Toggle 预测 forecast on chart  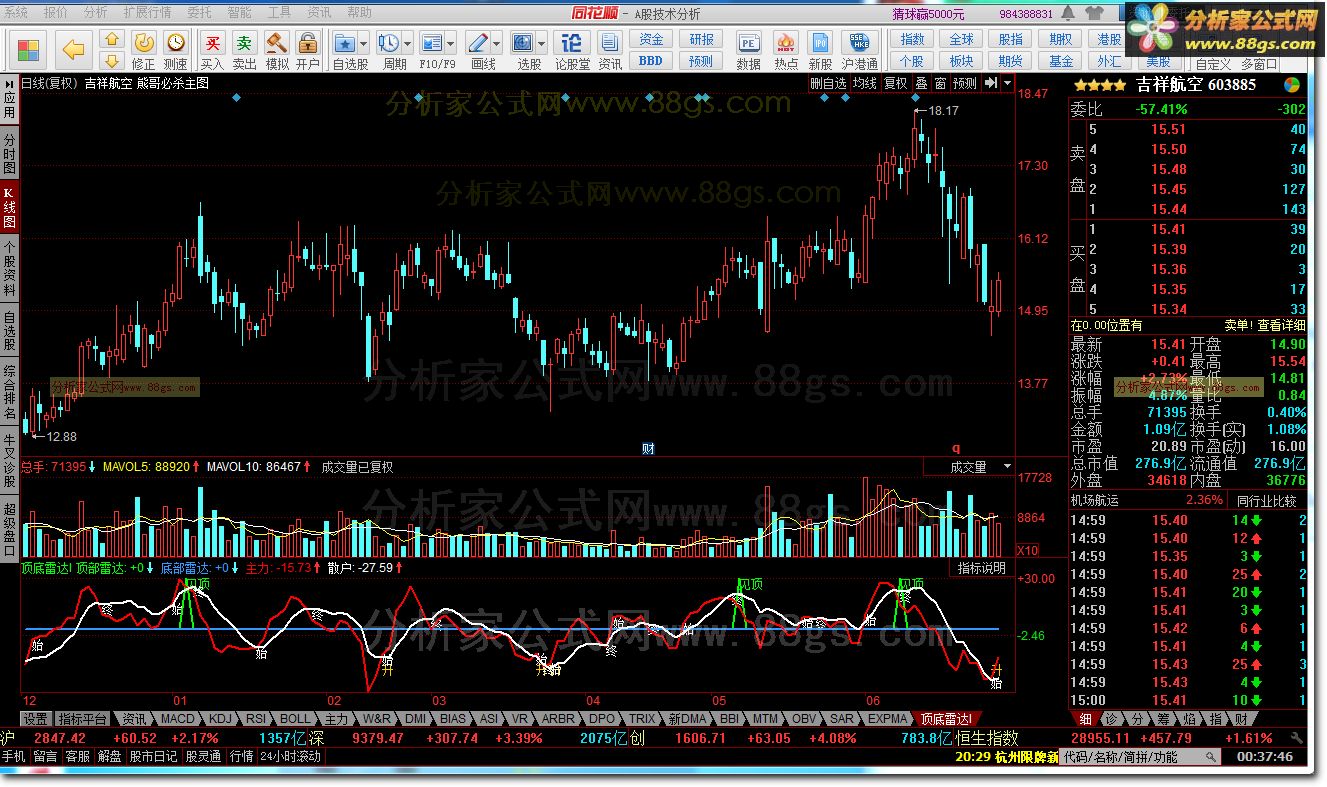[x=965, y=84]
